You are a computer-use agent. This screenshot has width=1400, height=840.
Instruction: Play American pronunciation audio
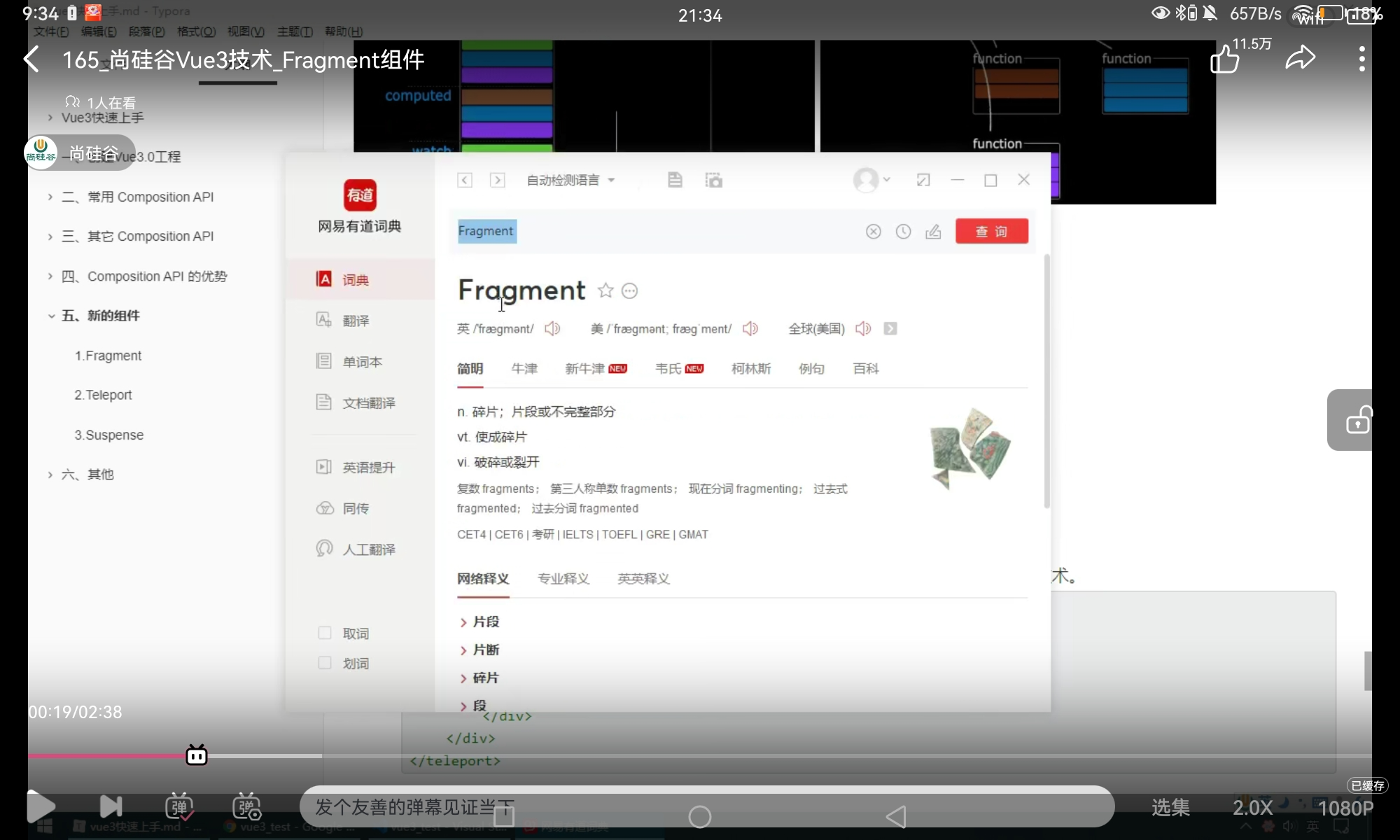click(x=750, y=328)
